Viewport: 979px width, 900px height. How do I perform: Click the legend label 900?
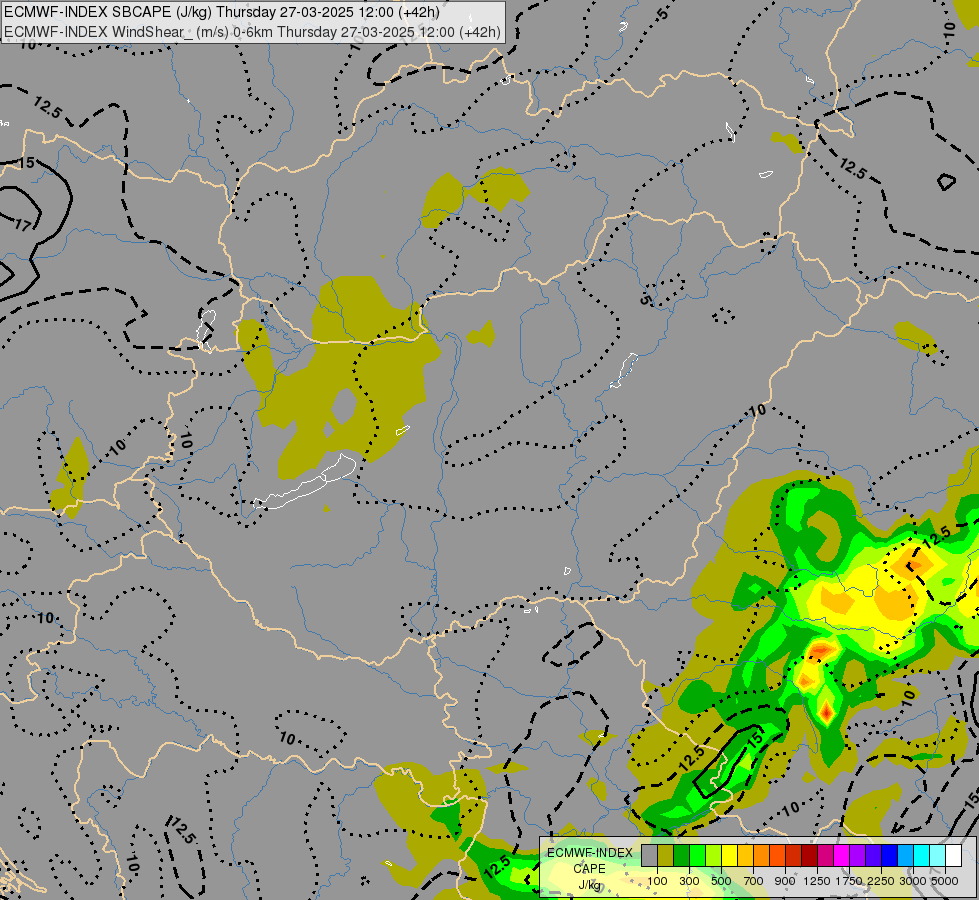pos(785,881)
